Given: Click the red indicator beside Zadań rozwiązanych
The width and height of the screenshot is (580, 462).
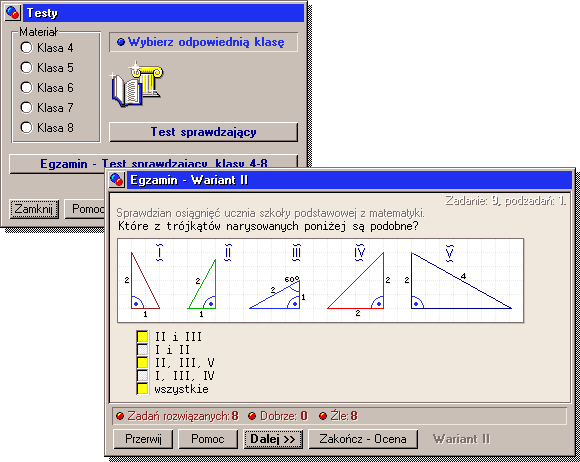Looking at the screenshot, I should 120,416.
